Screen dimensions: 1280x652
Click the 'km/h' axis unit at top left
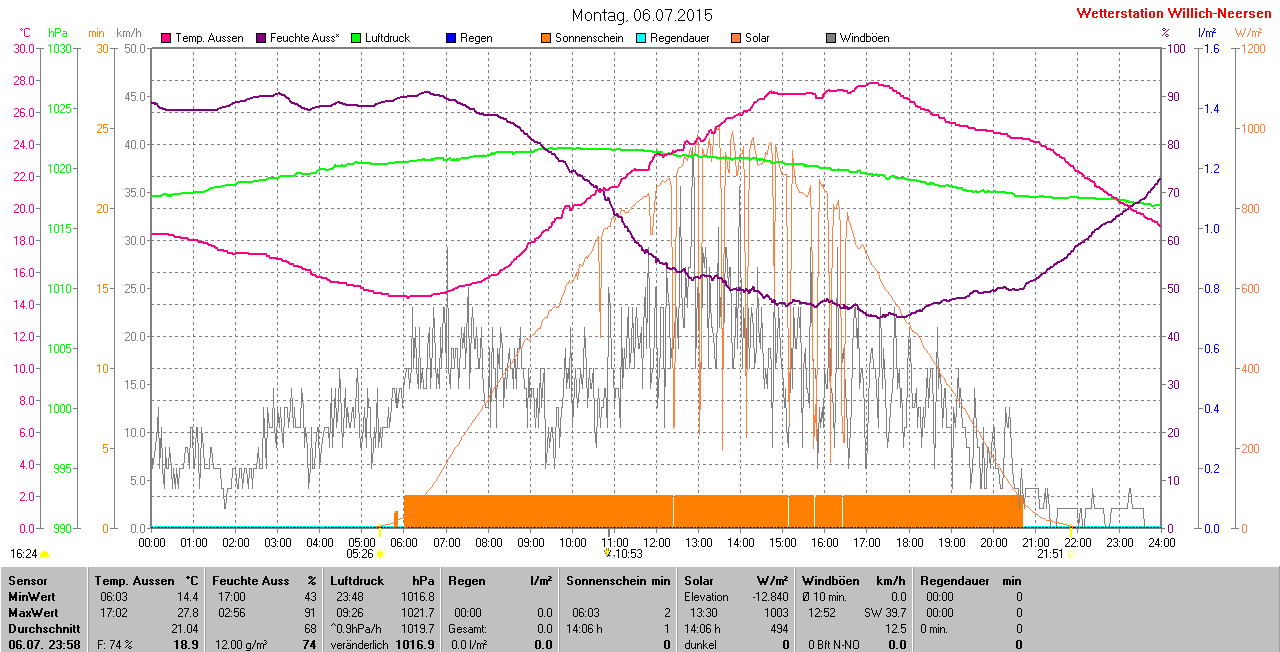click(128, 32)
